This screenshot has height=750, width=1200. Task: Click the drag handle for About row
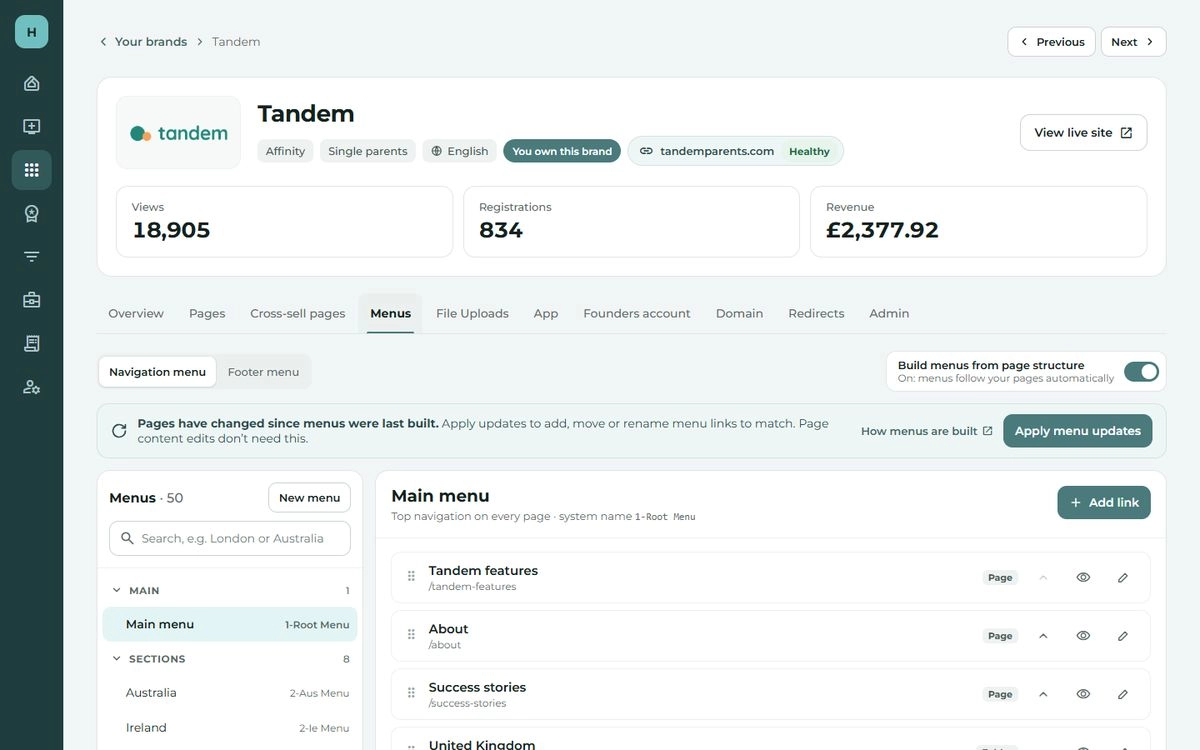coord(411,635)
